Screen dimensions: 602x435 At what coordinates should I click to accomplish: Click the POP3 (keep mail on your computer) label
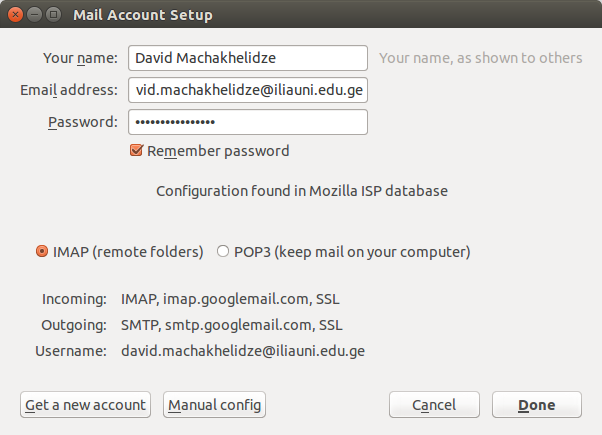click(x=352, y=252)
